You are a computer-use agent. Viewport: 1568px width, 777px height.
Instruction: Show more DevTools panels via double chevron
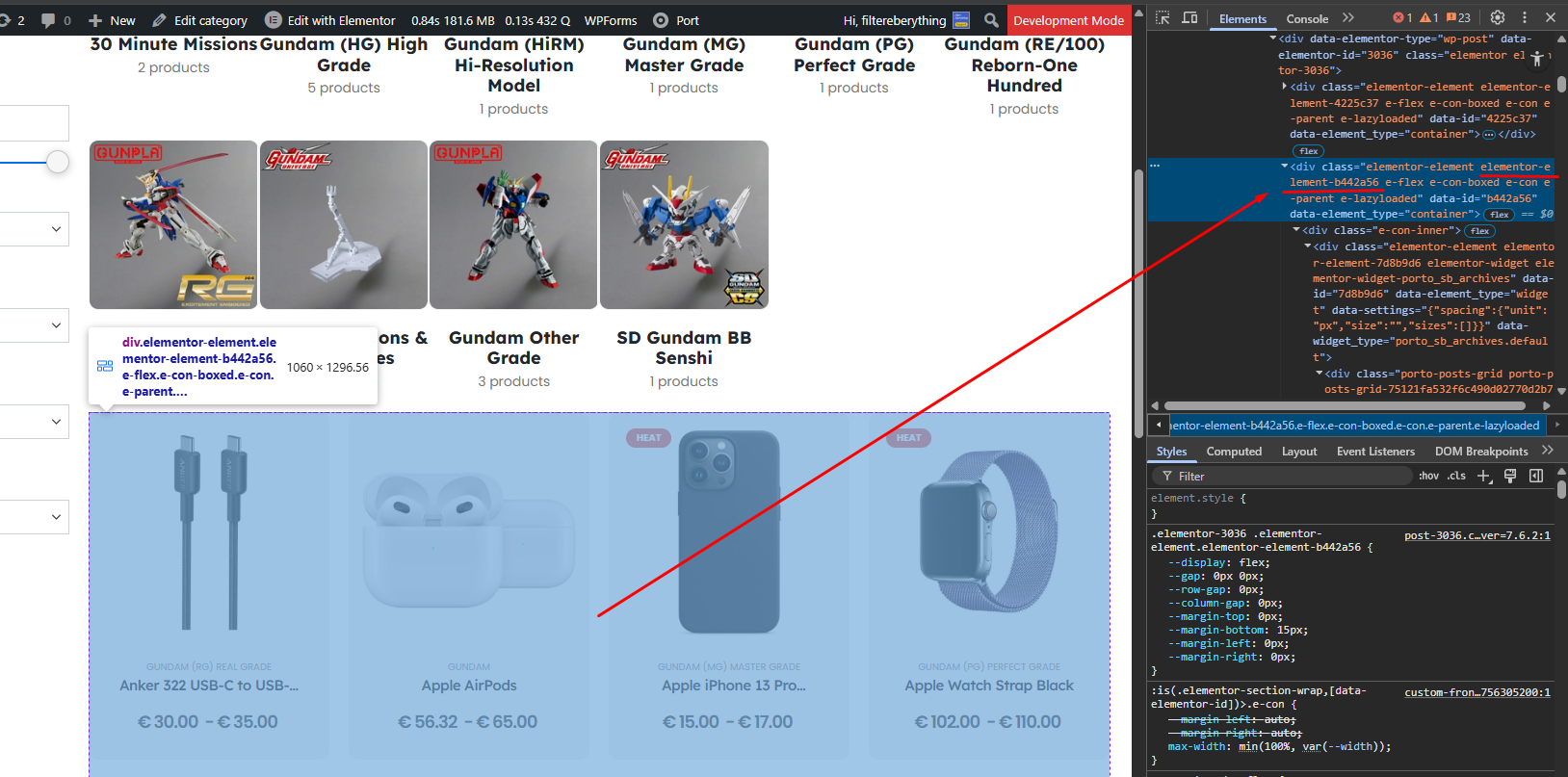tap(1348, 18)
